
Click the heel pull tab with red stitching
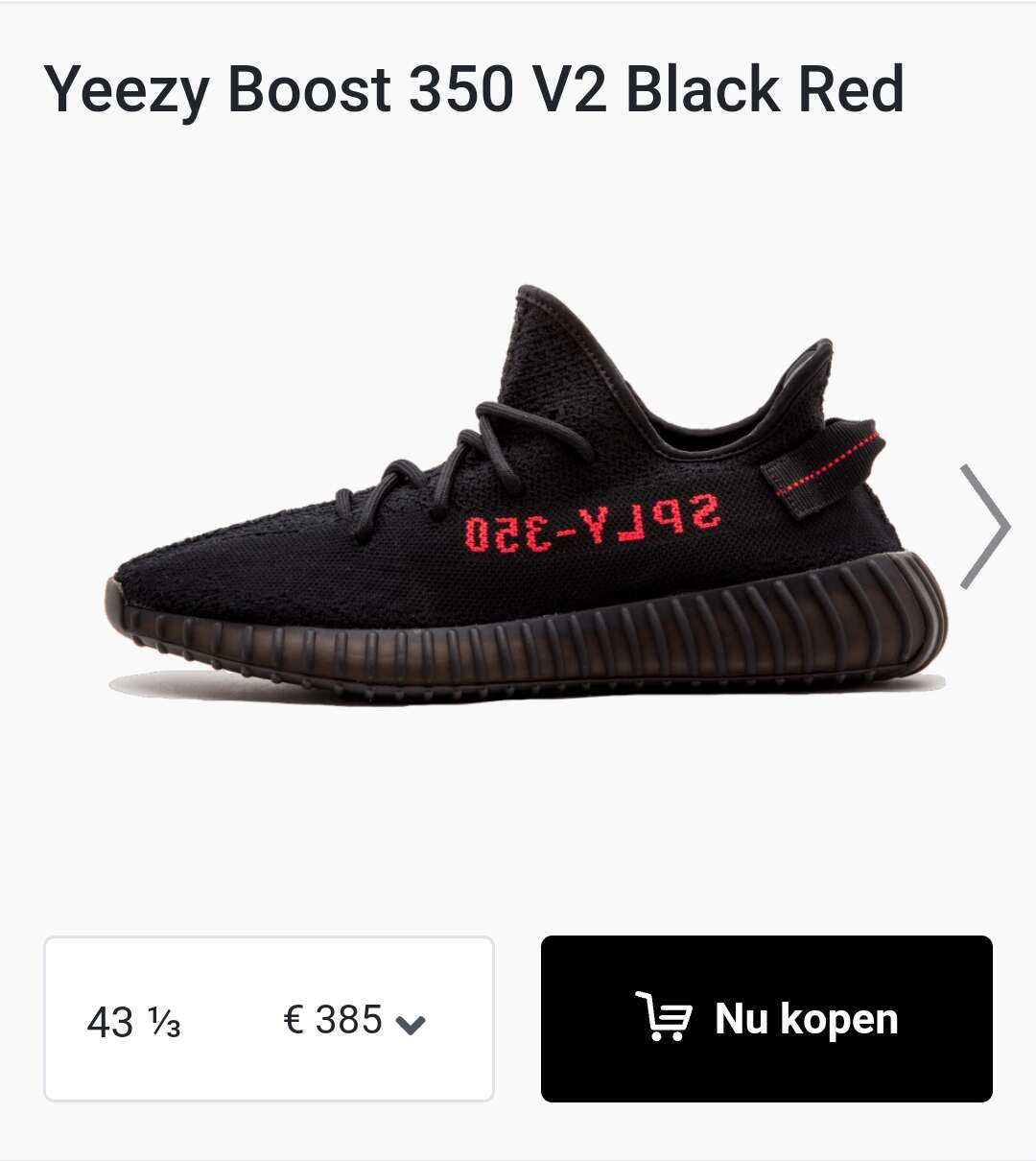(823, 467)
